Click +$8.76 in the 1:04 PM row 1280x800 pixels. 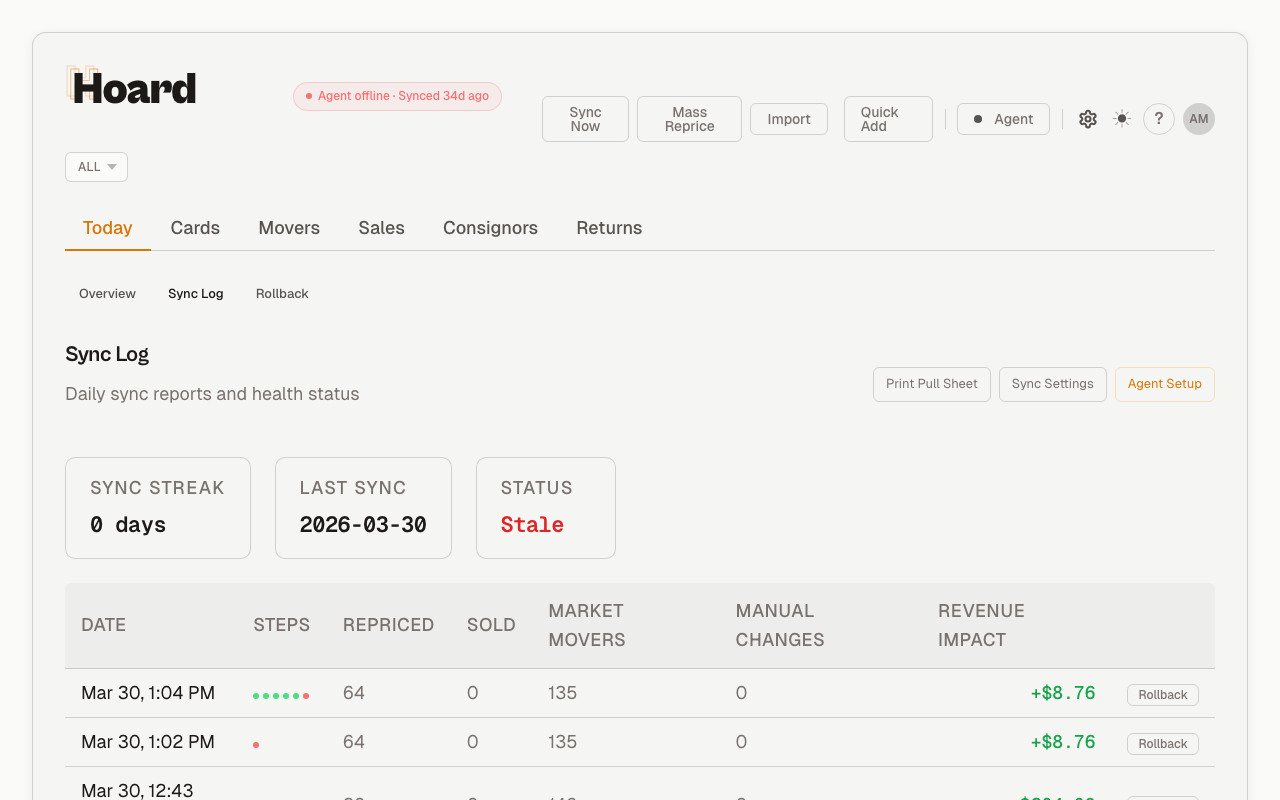[1063, 693]
